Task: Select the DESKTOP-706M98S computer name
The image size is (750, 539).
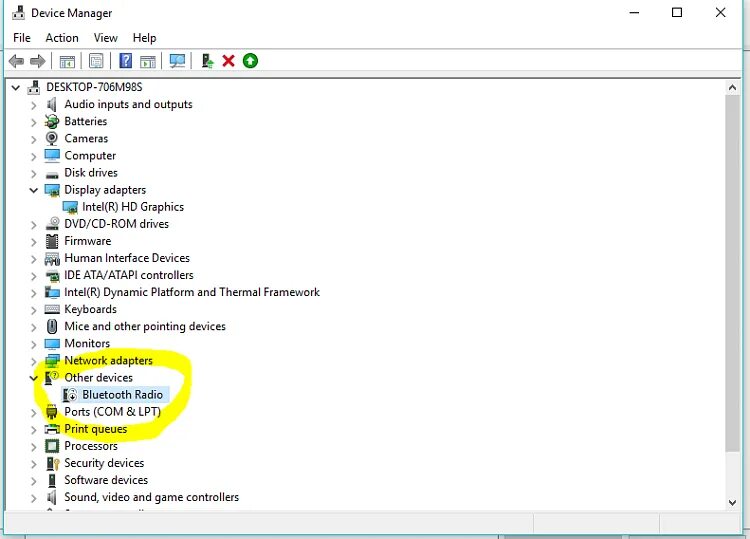Action: 94,87
